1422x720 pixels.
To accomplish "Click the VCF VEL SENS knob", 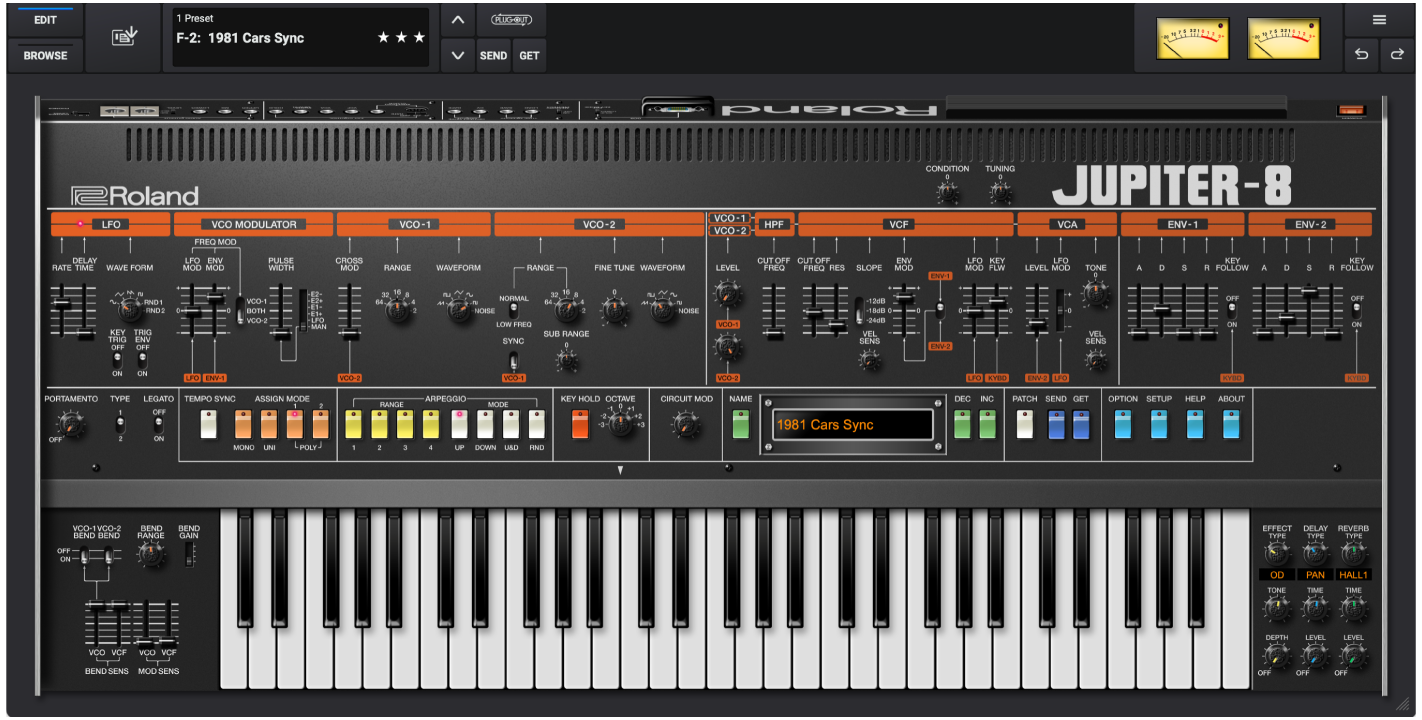I will 869,362.
